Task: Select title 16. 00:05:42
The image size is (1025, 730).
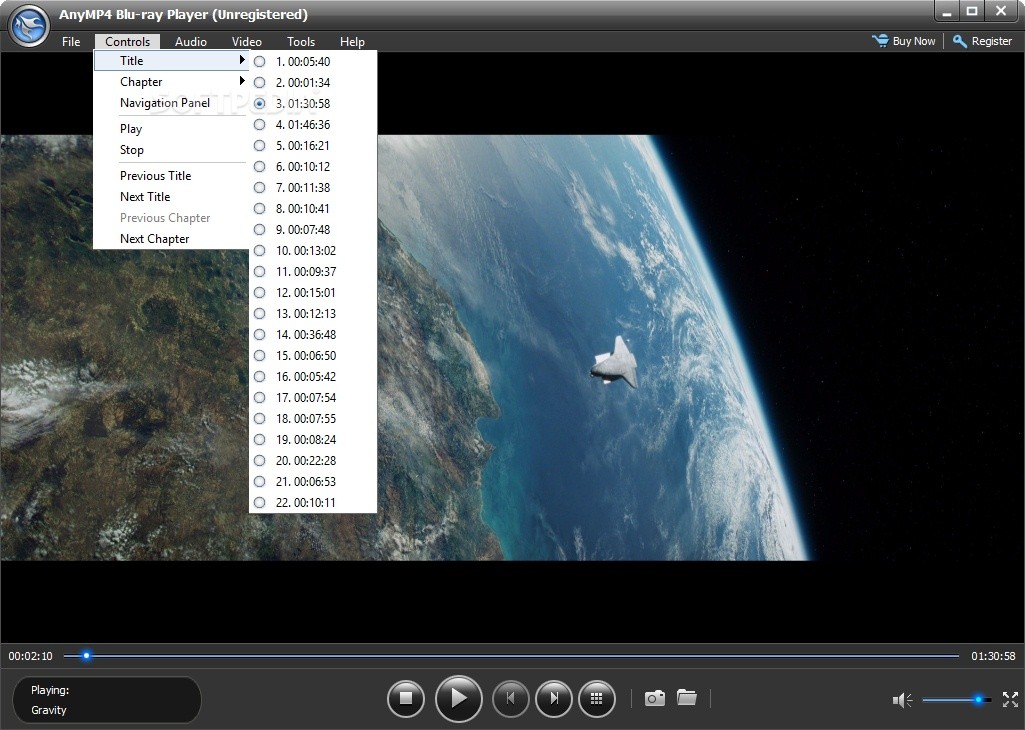Action: (312, 376)
